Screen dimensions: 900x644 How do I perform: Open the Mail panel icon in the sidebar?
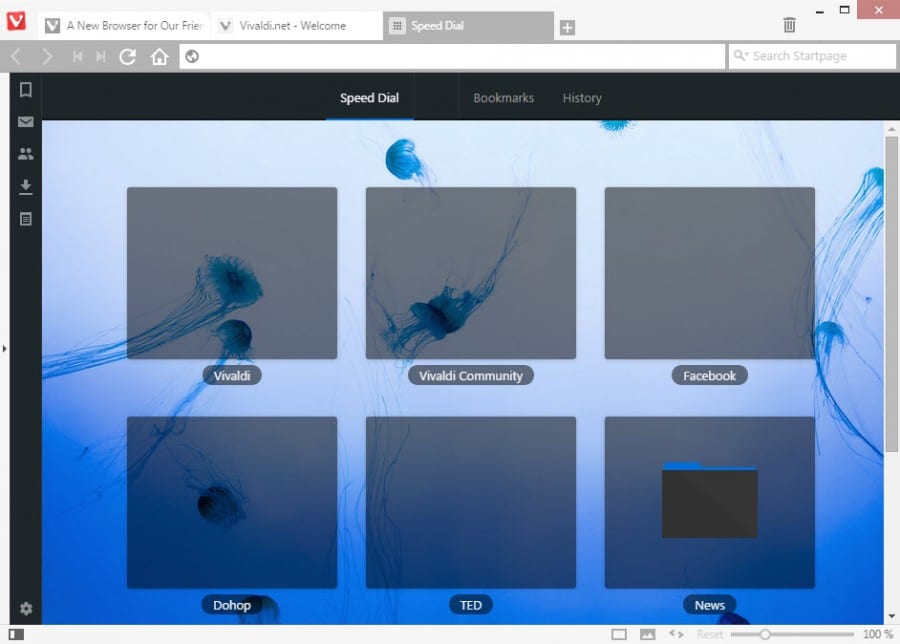pos(24,121)
